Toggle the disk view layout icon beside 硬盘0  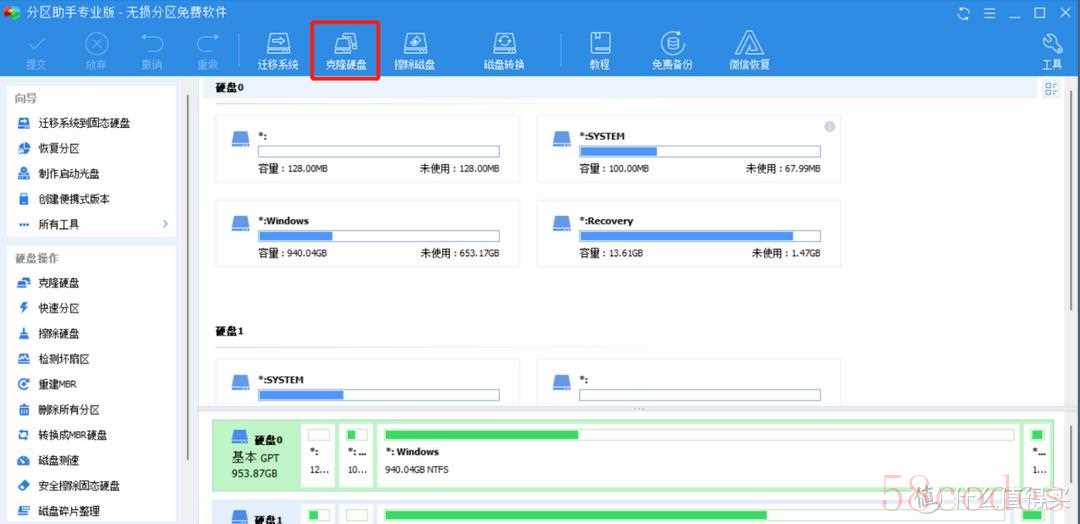pos(1051,88)
